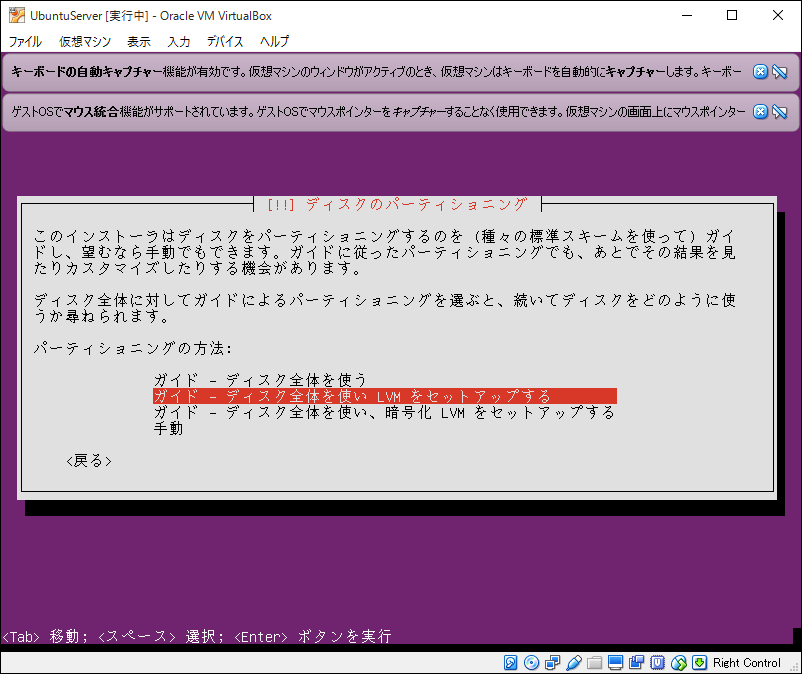Open the ファイル menu
The image size is (802, 674).
(25, 41)
